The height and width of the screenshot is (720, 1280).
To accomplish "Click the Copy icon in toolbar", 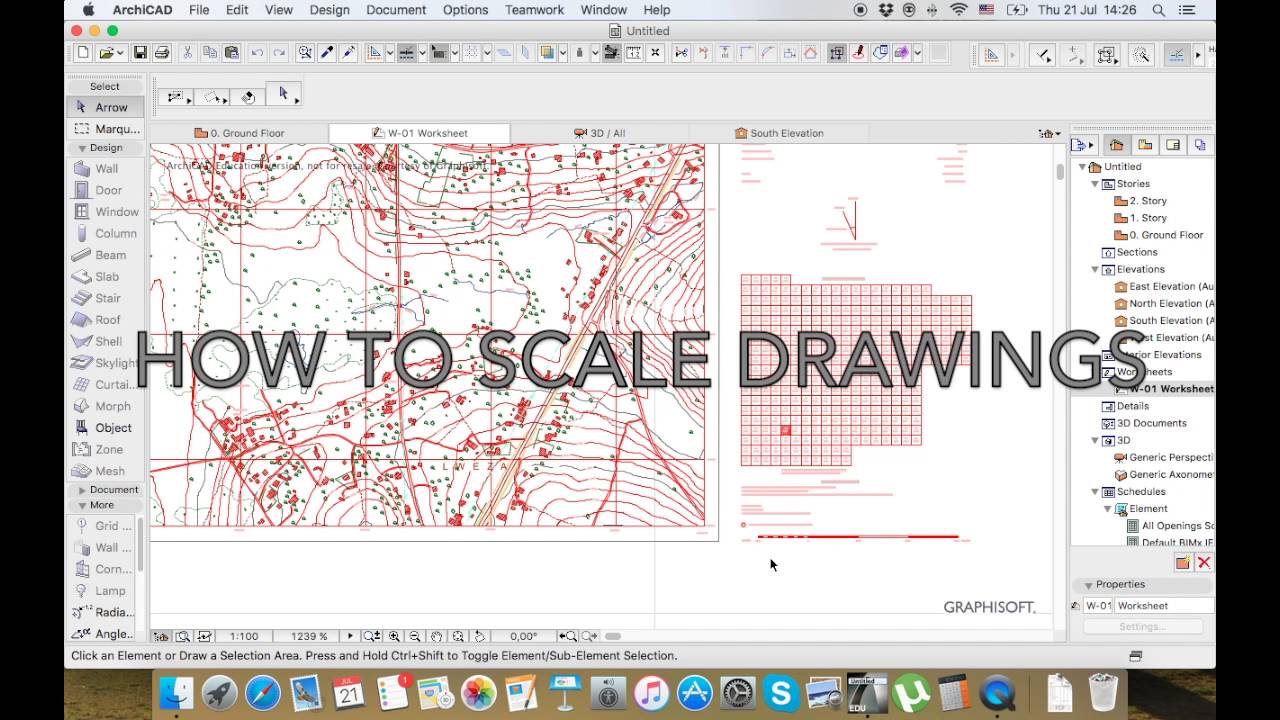I will point(210,53).
